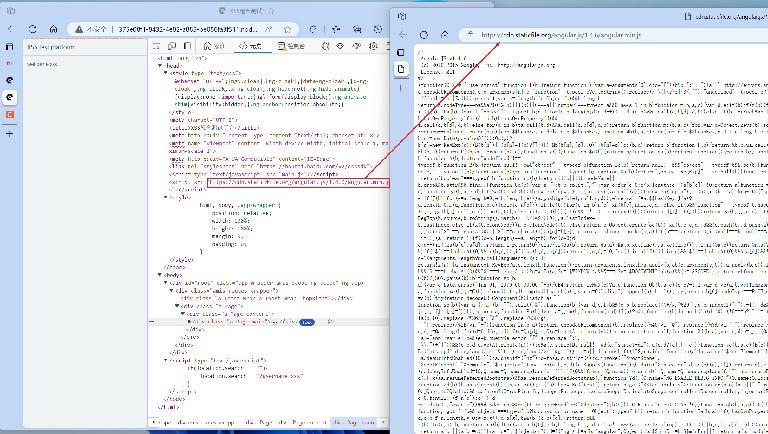
Task: Click the angular.min.js script src URL
Action: pyautogui.click(x=298, y=182)
